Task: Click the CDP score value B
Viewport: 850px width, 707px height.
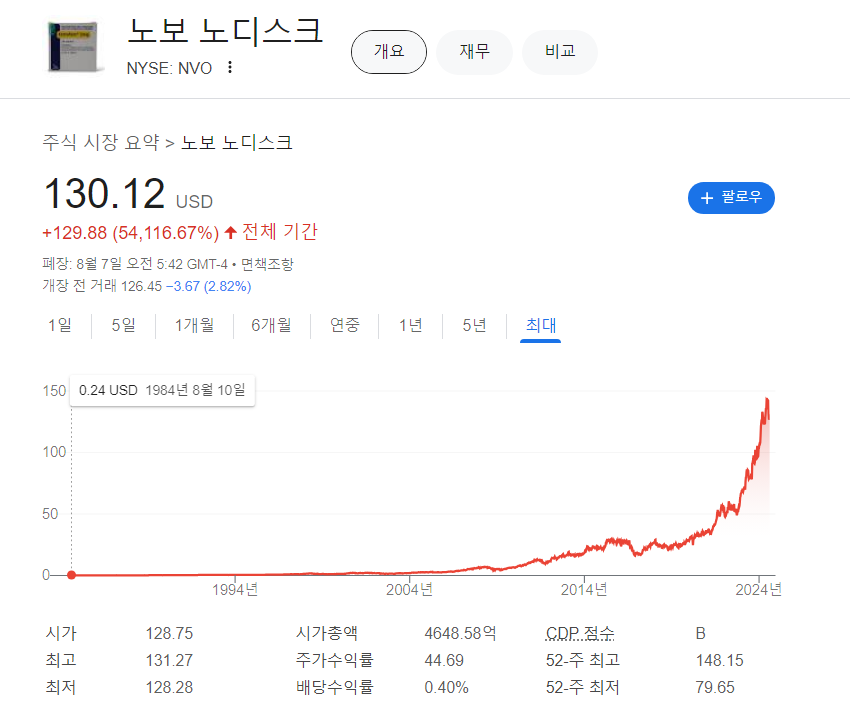Action: point(700,633)
